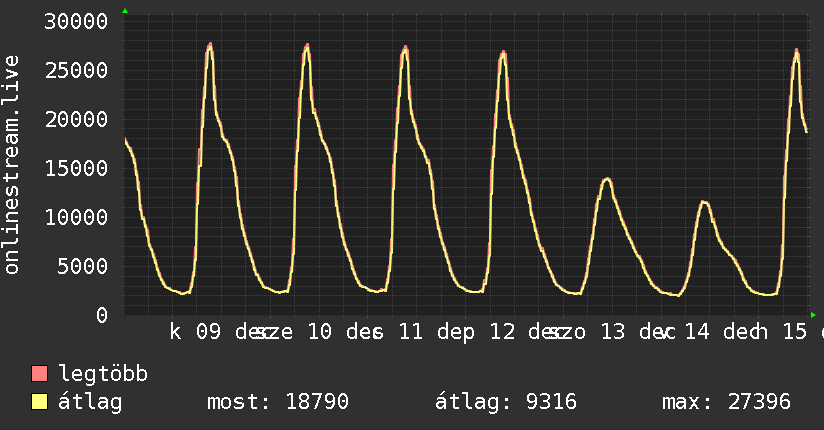Click the 5000 Y-axis label
Viewport: 824px width, 430px height.
pyautogui.click(x=83, y=266)
